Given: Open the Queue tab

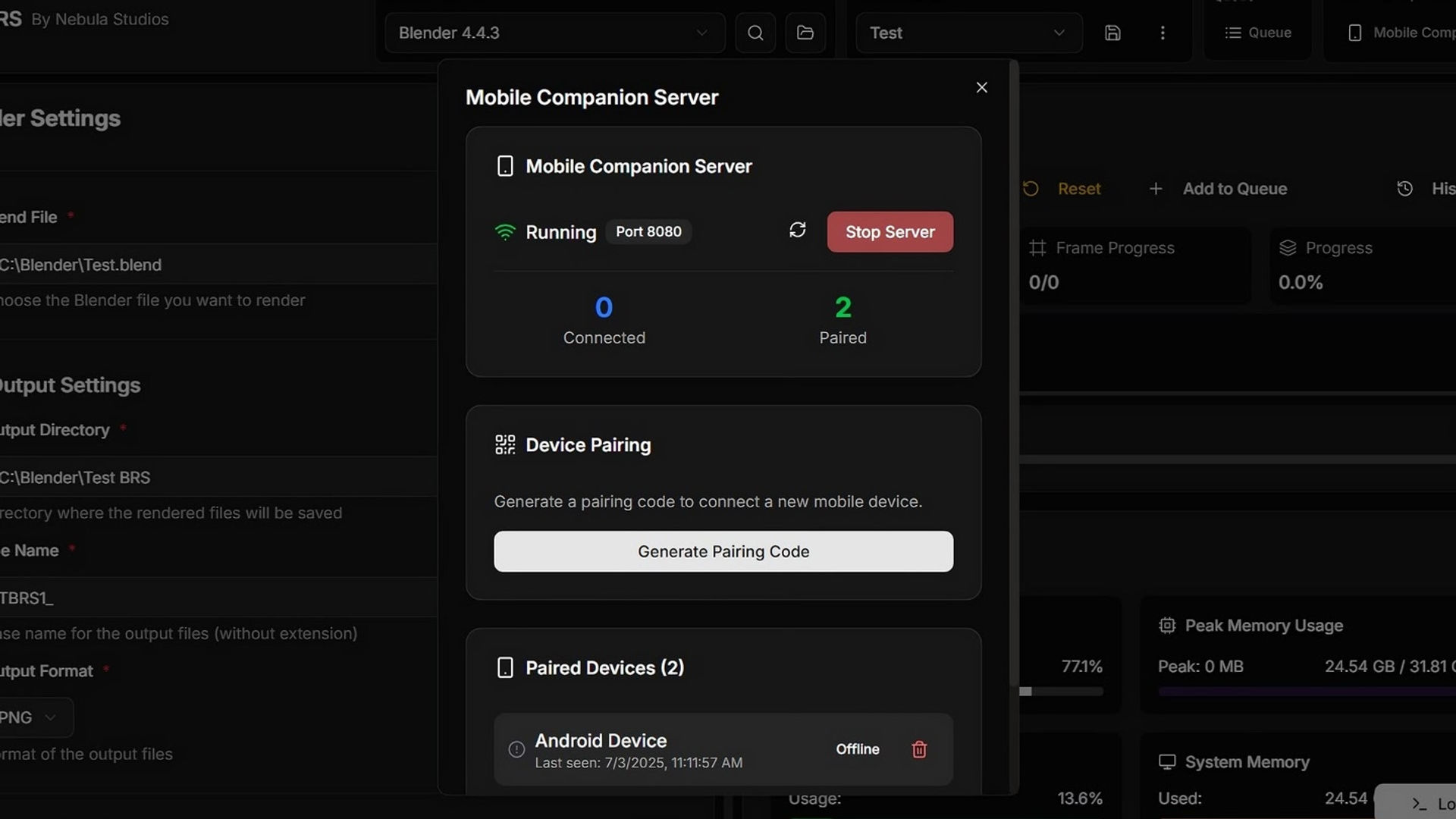Looking at the screenshot, I should [x=1258, y=33].
